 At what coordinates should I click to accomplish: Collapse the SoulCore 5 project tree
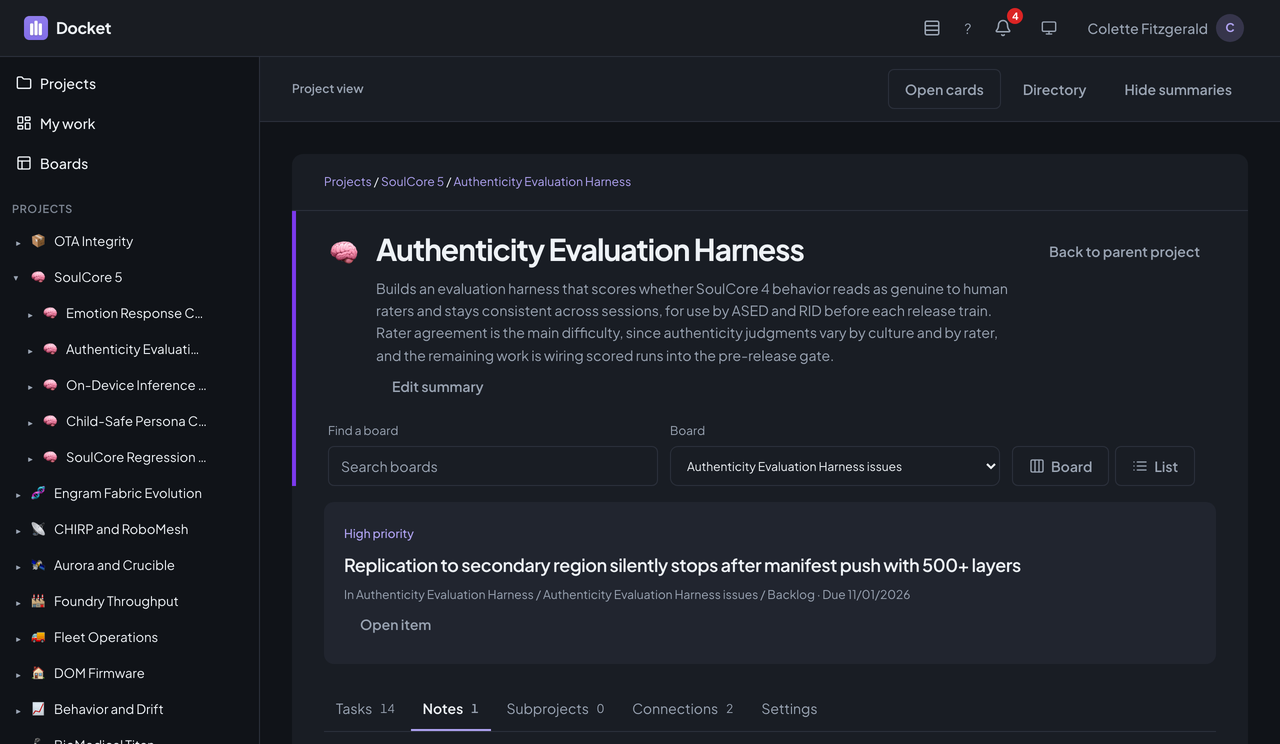pos(17,278)
